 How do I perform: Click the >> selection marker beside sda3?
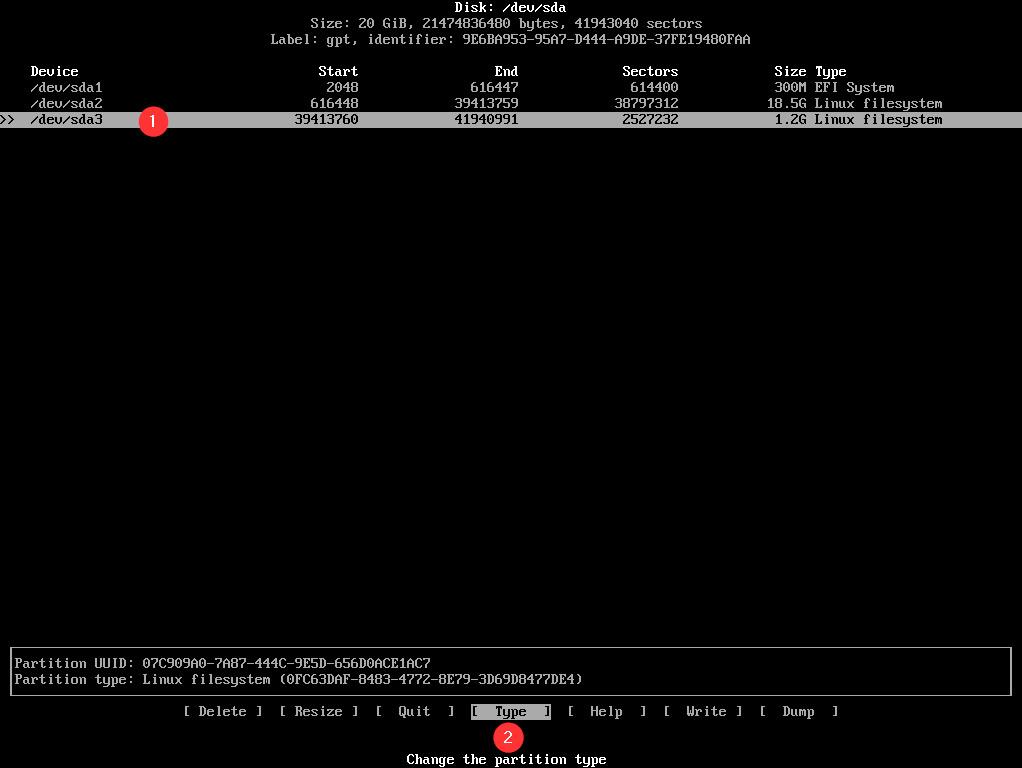[x=7, y=119]
